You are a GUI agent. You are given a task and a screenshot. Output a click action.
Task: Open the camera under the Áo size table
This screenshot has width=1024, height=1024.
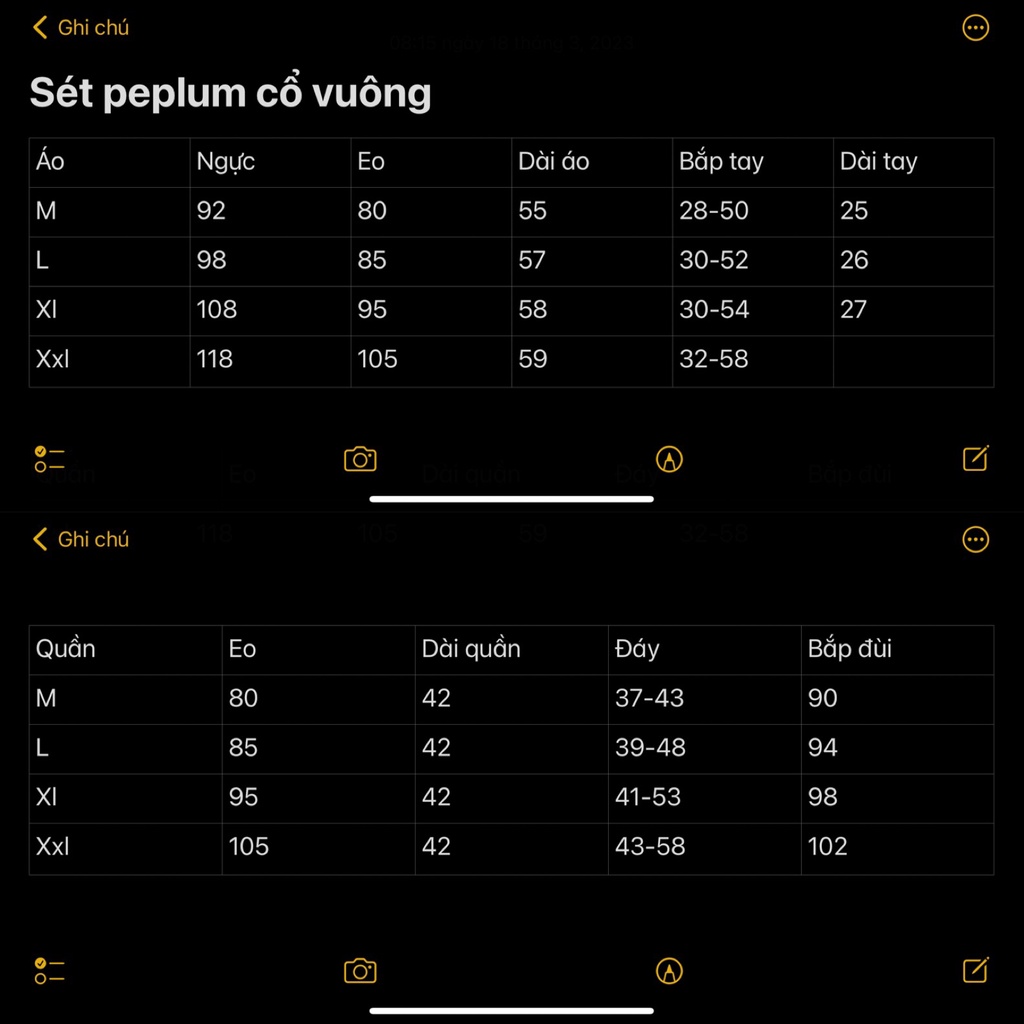pos(360,459)
